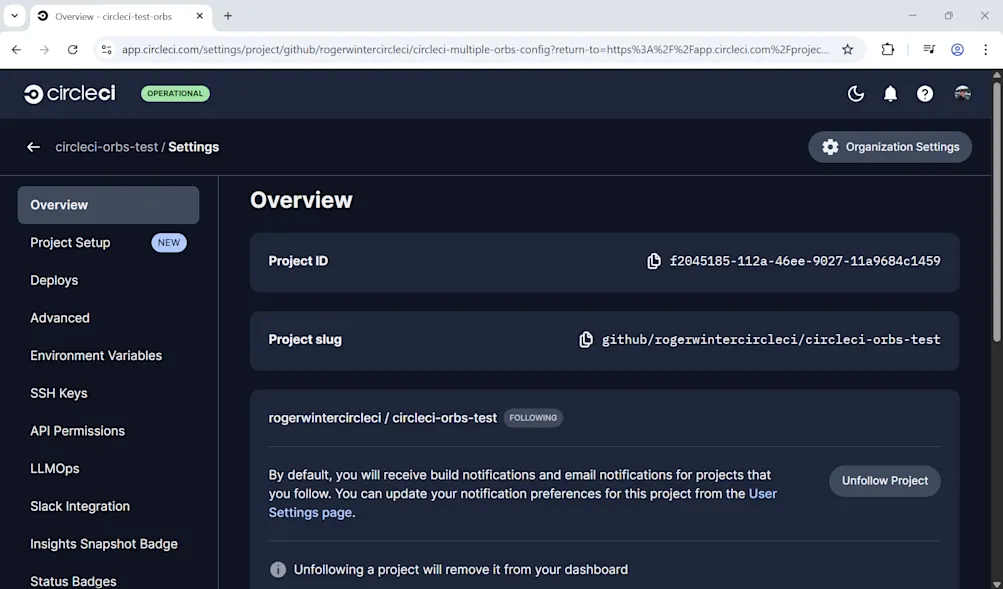The height and width of the screenshot is (589, 1003).
Task: Open notifications via the bell icon
Action: [x=890, y=93]
